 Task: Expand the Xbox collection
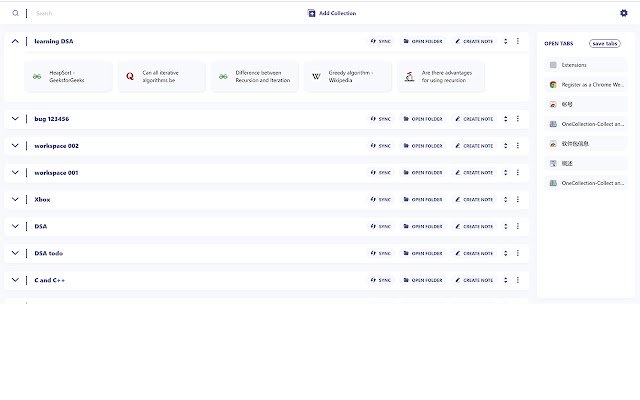coord(15,200)
